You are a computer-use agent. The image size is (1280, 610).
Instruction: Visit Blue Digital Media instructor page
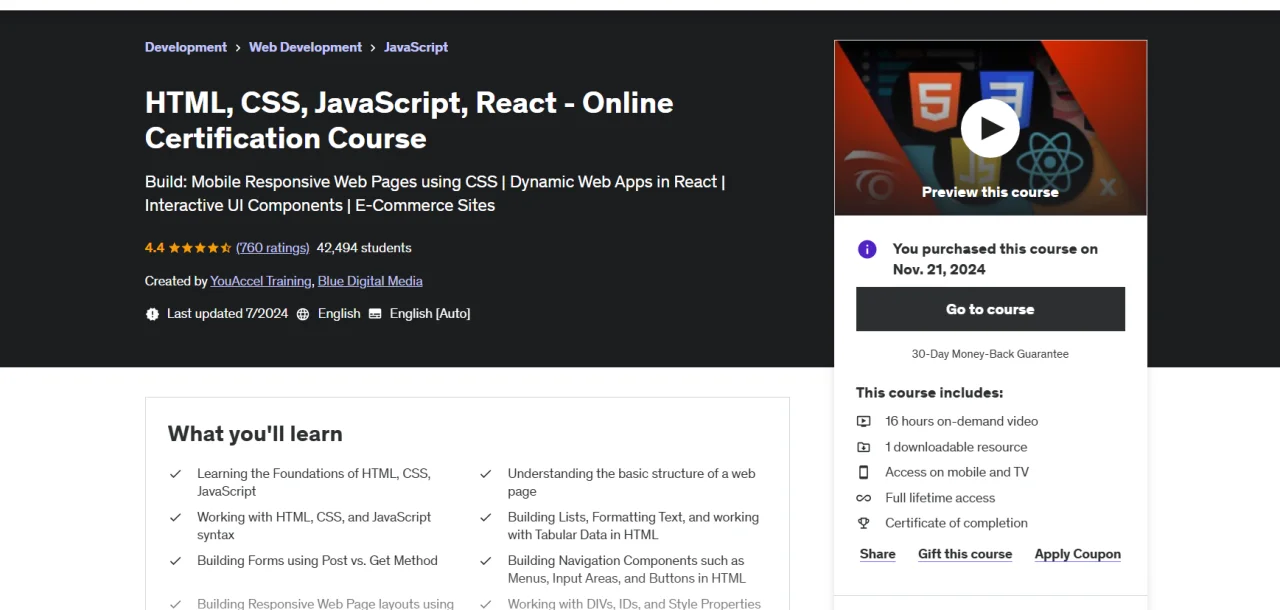pos(370,281)
